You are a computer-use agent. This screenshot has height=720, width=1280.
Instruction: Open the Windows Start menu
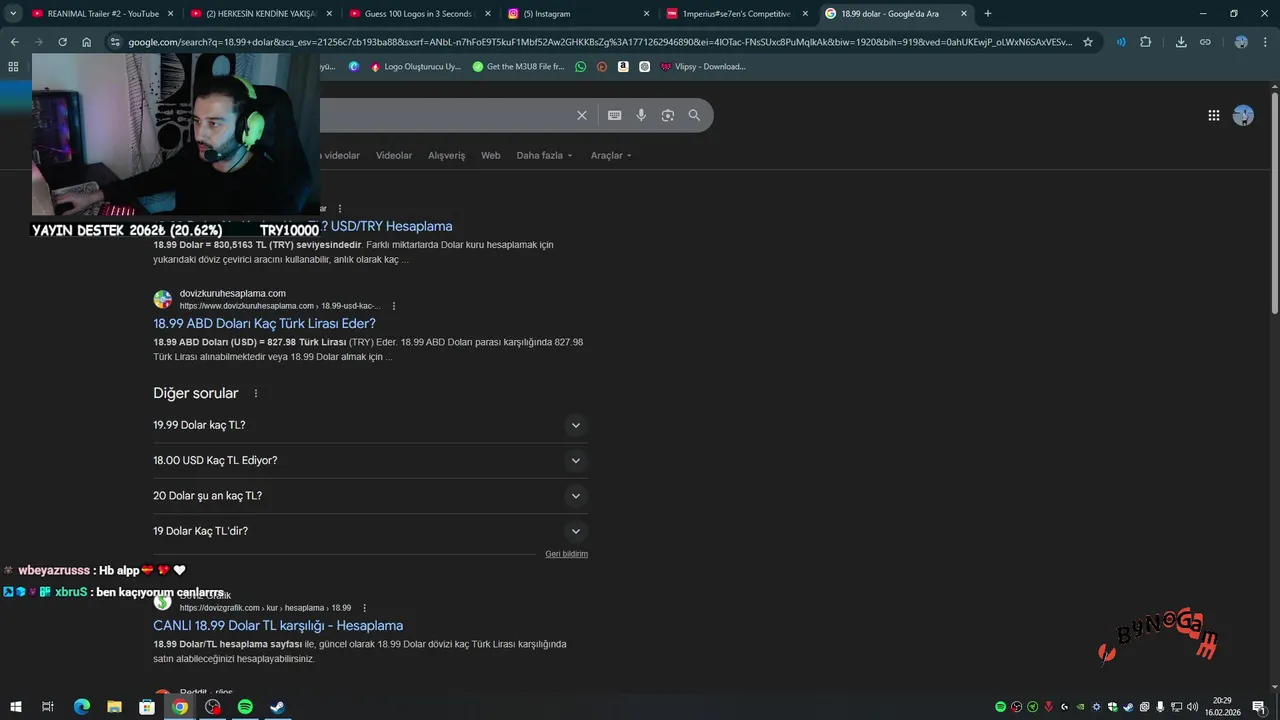pos(16,707)
